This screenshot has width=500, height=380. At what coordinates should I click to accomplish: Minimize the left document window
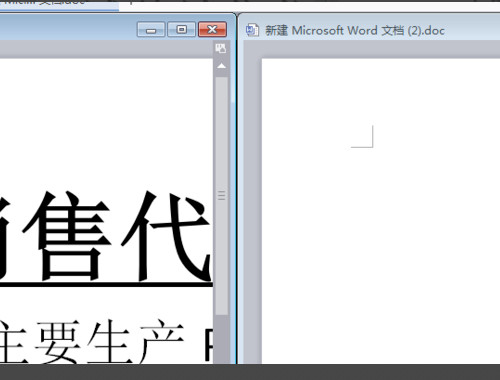151,30
